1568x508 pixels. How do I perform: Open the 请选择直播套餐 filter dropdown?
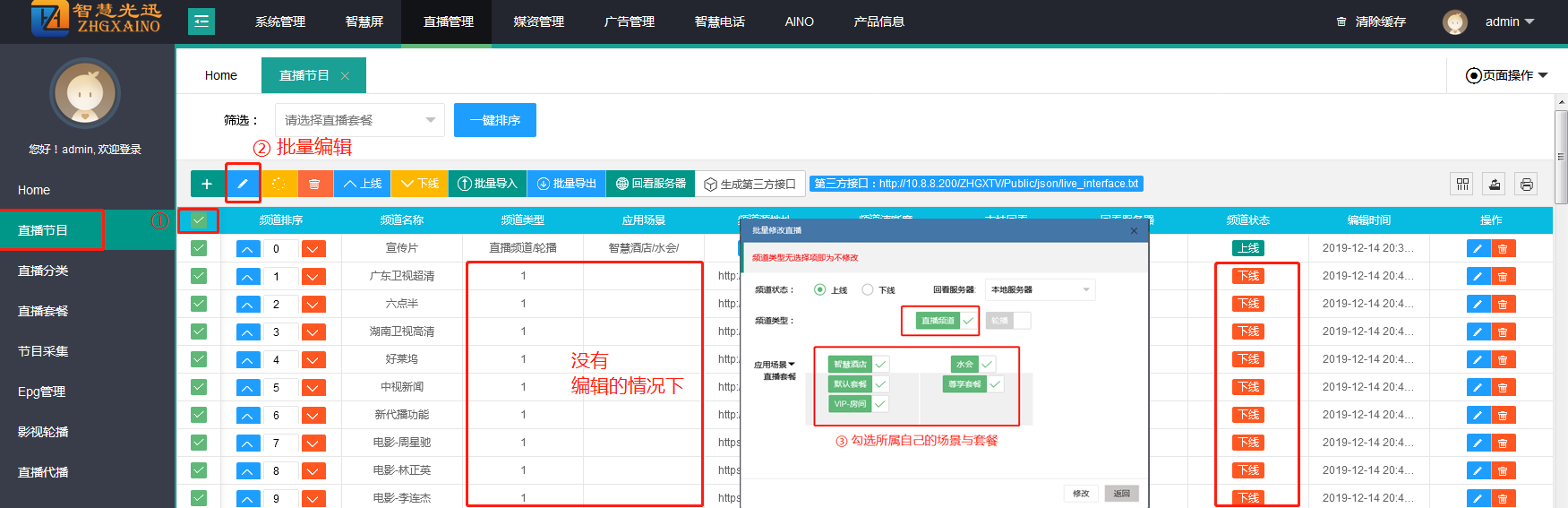click(360, 120)
